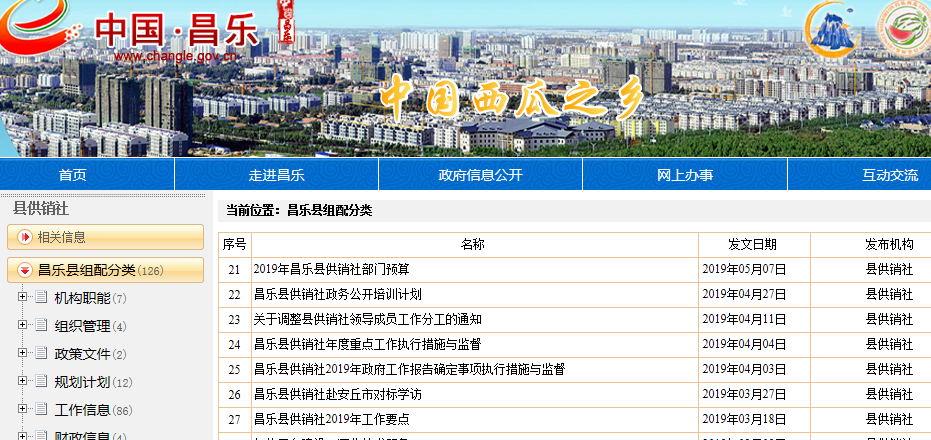
Task: Expand the 组织管理 tree node
Action: click(22, 326)
